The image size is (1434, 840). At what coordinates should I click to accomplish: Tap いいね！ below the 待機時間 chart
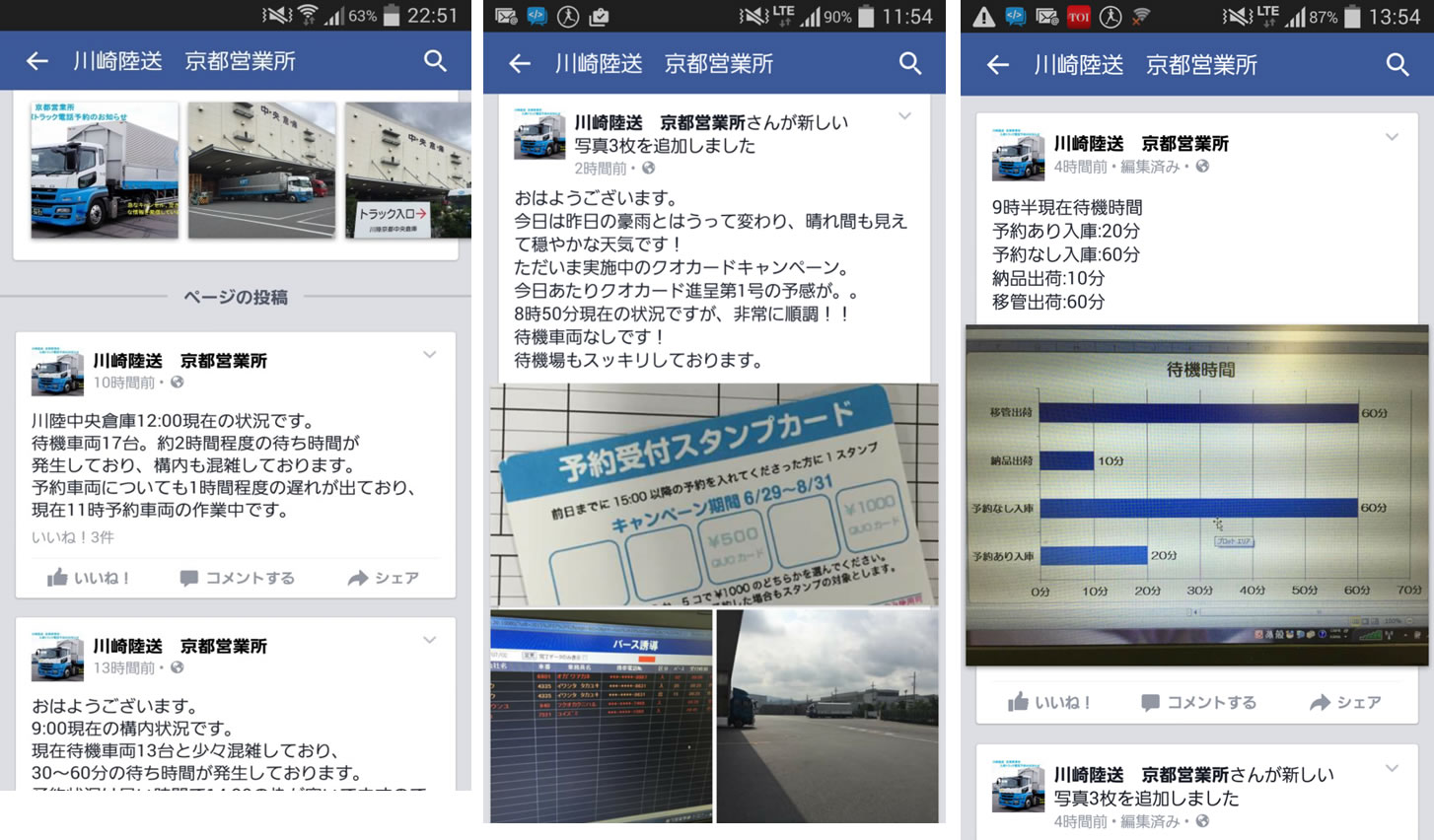pyautogui.click(x=1049, y=702)
